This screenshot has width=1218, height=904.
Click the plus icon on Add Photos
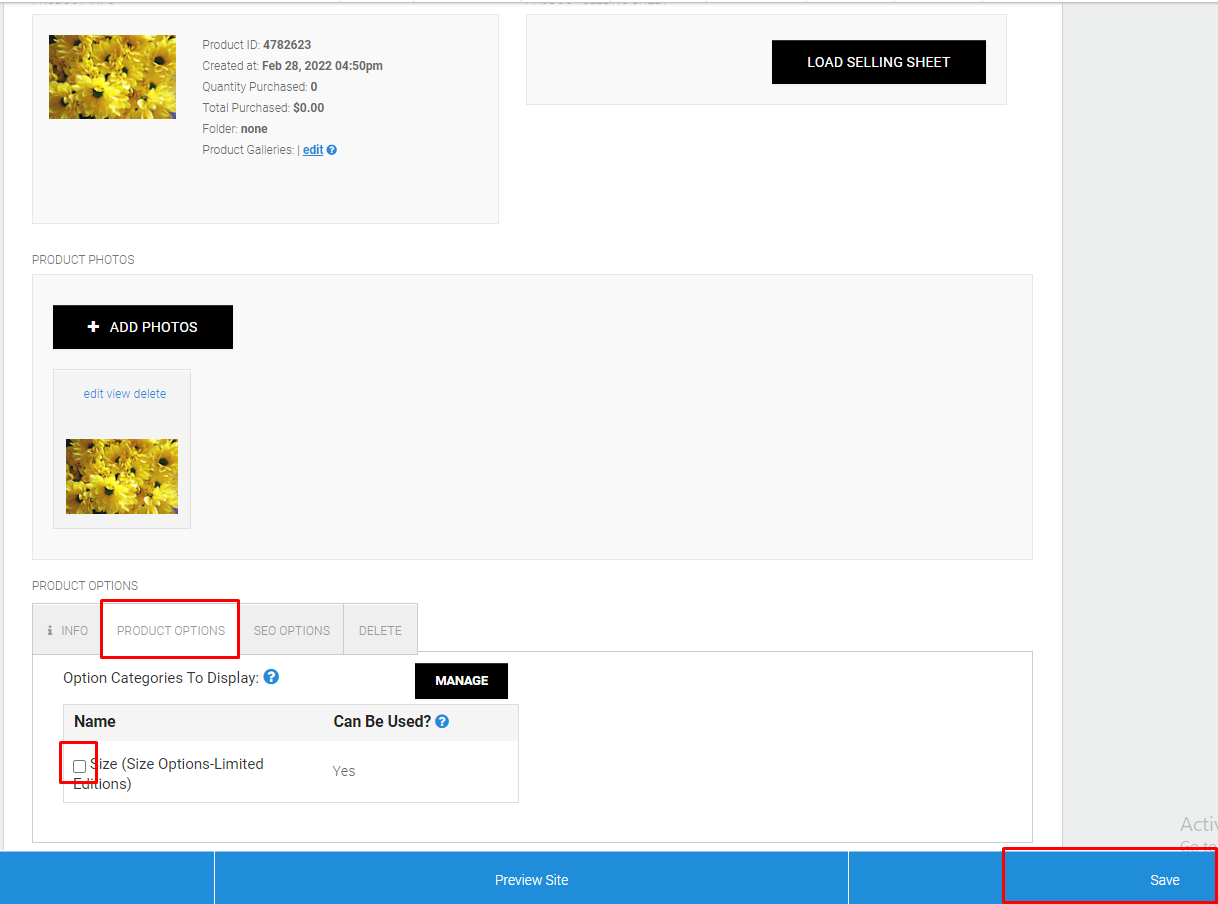(x=93, y=326)
